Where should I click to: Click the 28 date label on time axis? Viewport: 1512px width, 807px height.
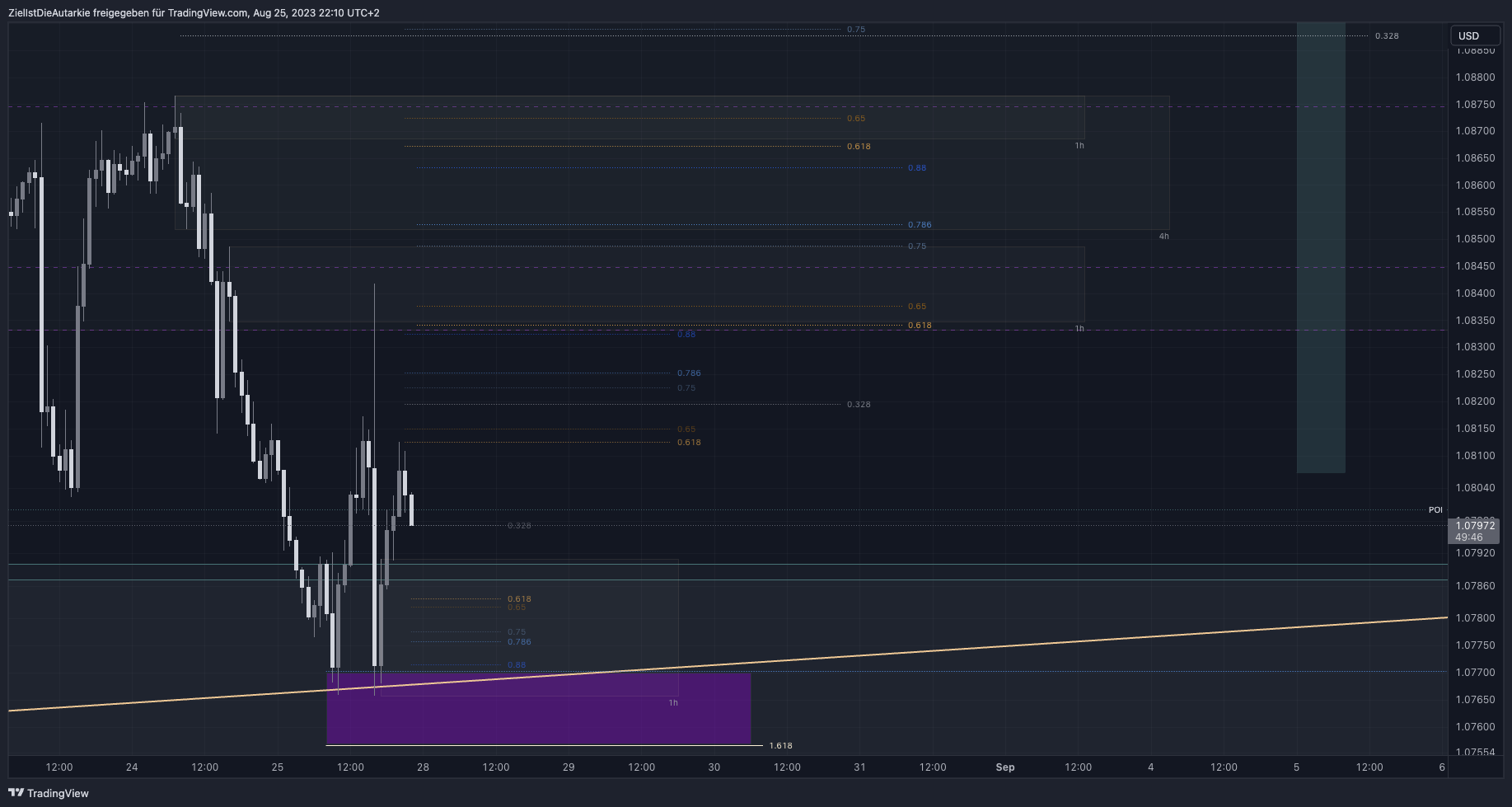pyautogui.click(x=423, y=767)
